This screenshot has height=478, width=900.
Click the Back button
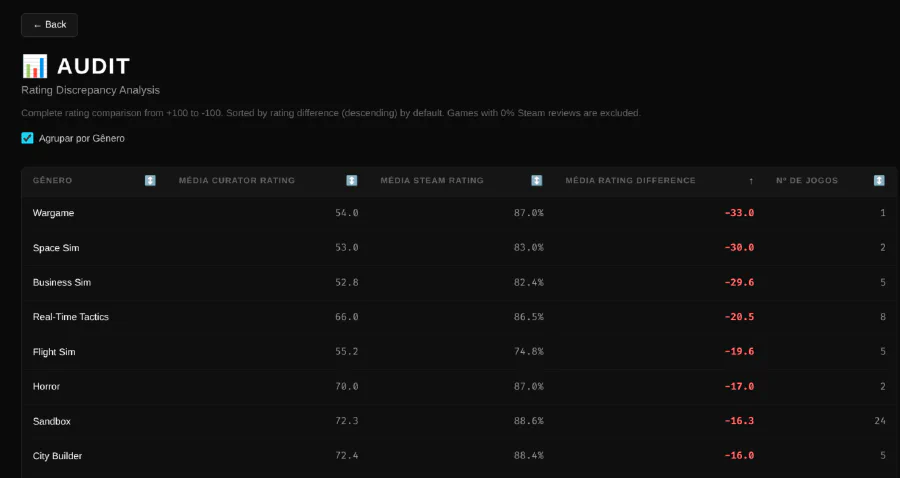[49, 25]
